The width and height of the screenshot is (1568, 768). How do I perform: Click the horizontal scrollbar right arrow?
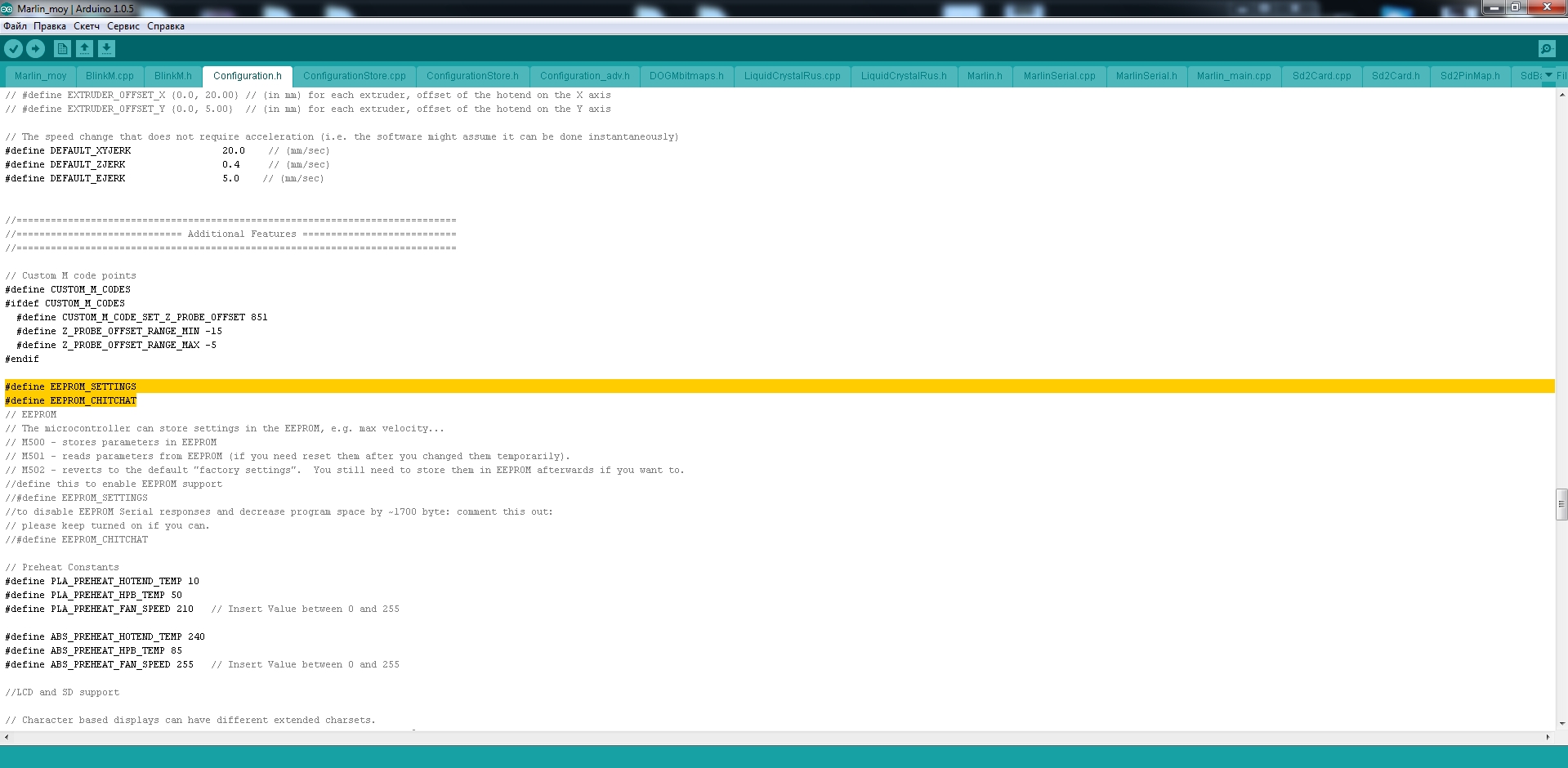click(x=1548, y=737)
